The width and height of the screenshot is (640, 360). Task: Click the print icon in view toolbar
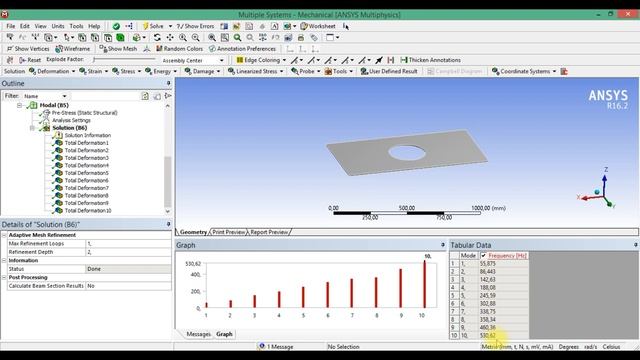pyautogui.click(x=301, y=38)
